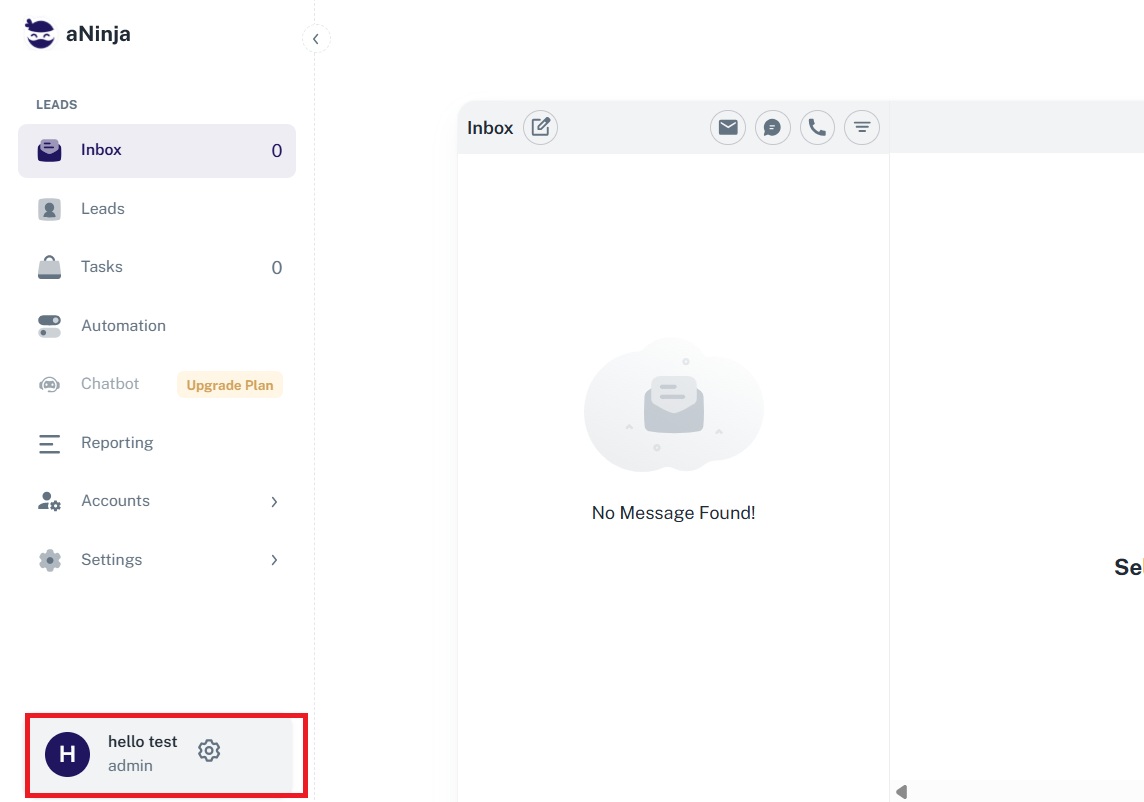The image size is (1144, 802).
Task: Open the Tasks section
Action: [x=101, y=267]
